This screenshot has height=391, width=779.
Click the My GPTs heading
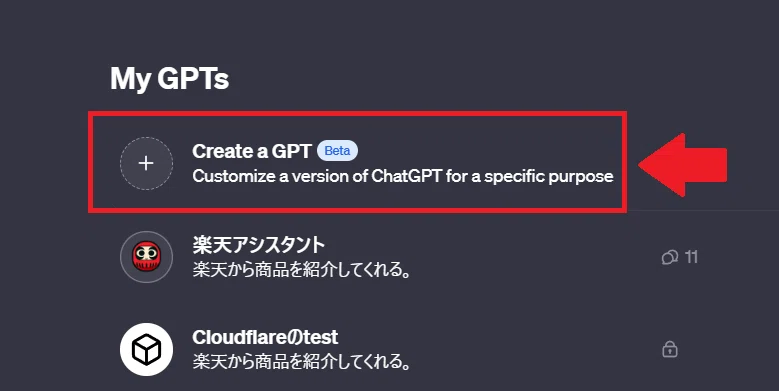point(169,78)
